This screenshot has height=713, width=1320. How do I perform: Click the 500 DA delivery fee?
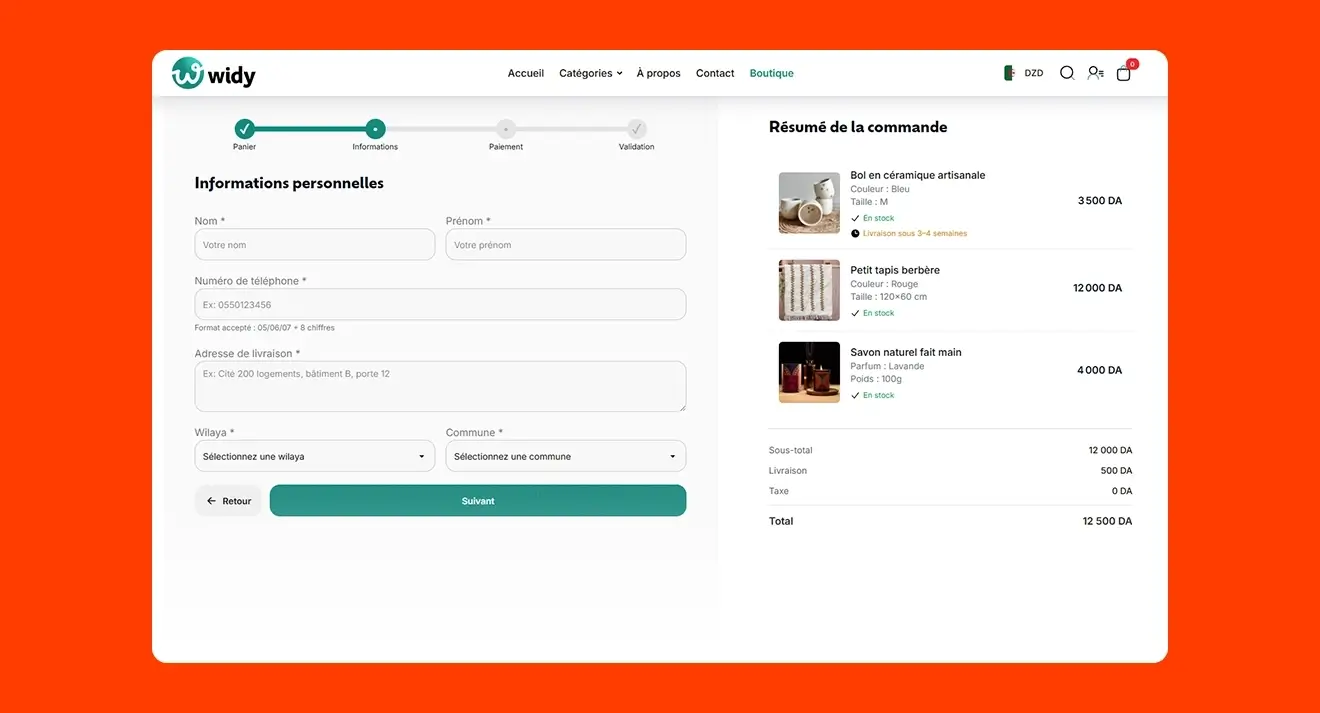point(1116,471)
